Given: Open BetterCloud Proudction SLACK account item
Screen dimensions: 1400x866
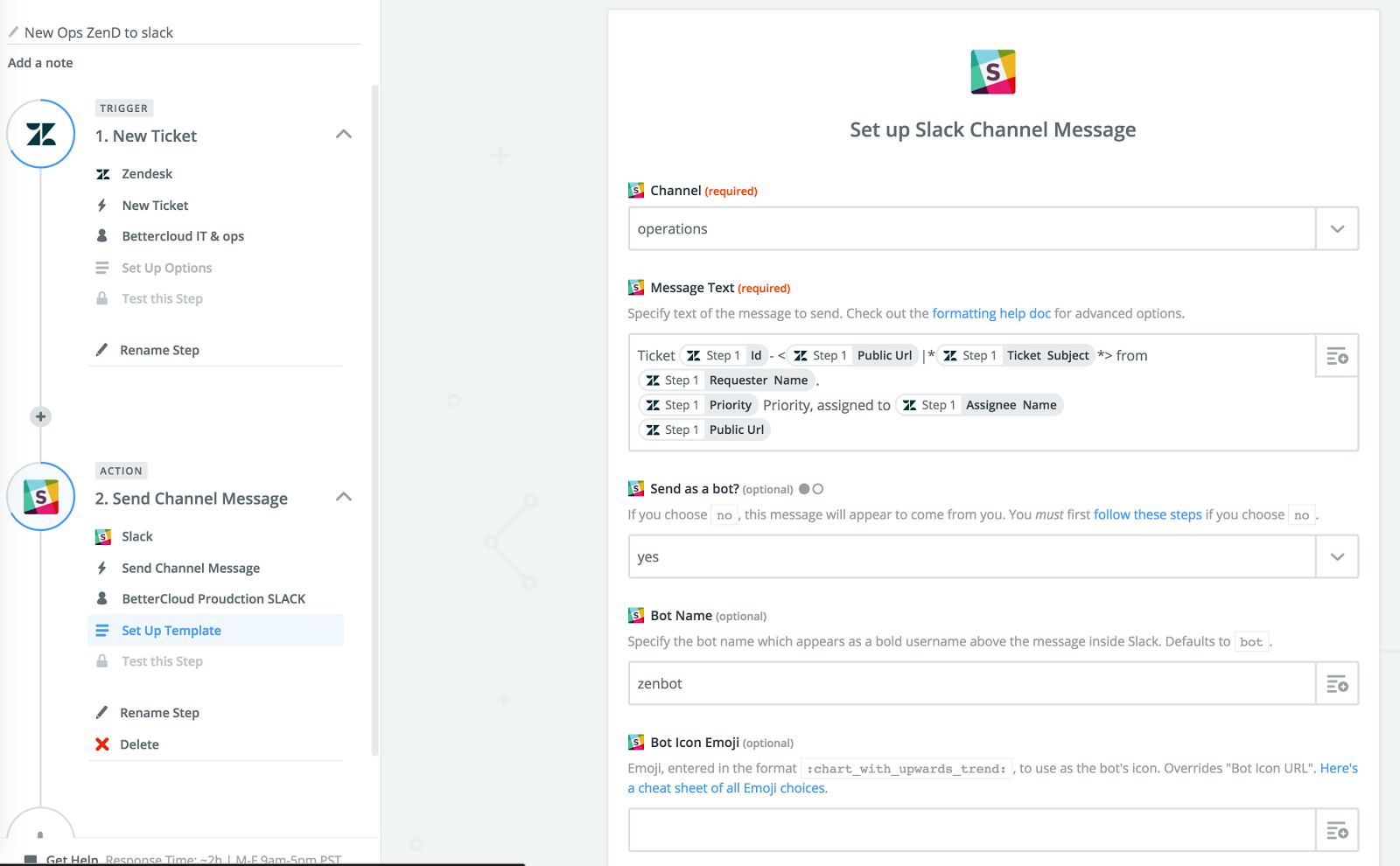Looking at the screenshot, I should point(215,599).
